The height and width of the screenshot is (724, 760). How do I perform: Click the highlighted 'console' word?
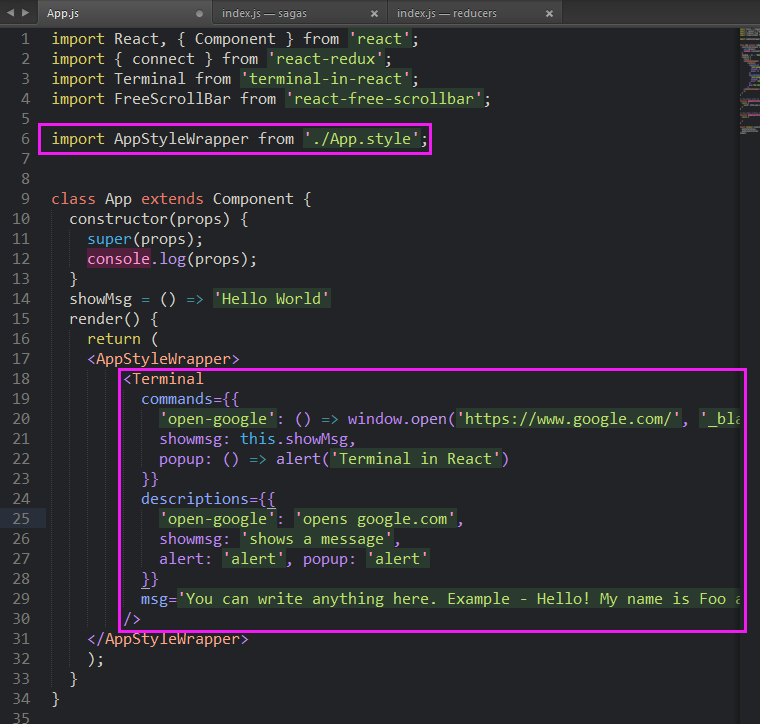[118, 259]
